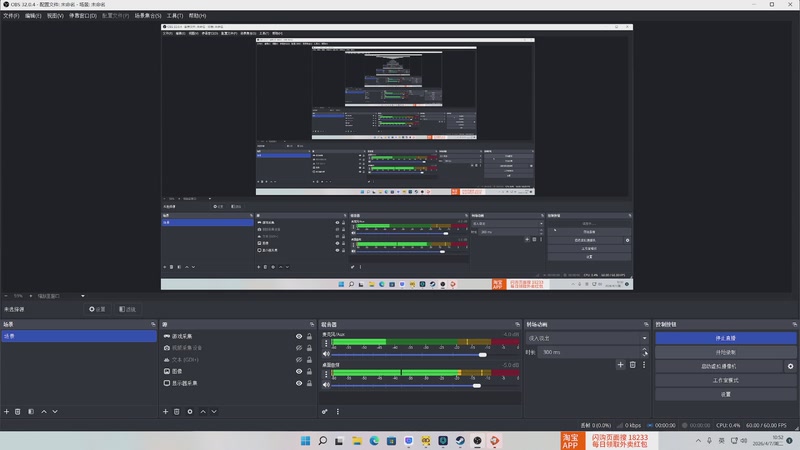800x450 pixels.
Task: Open mixer panel three-dot menu at bottom
Action: 338,412
